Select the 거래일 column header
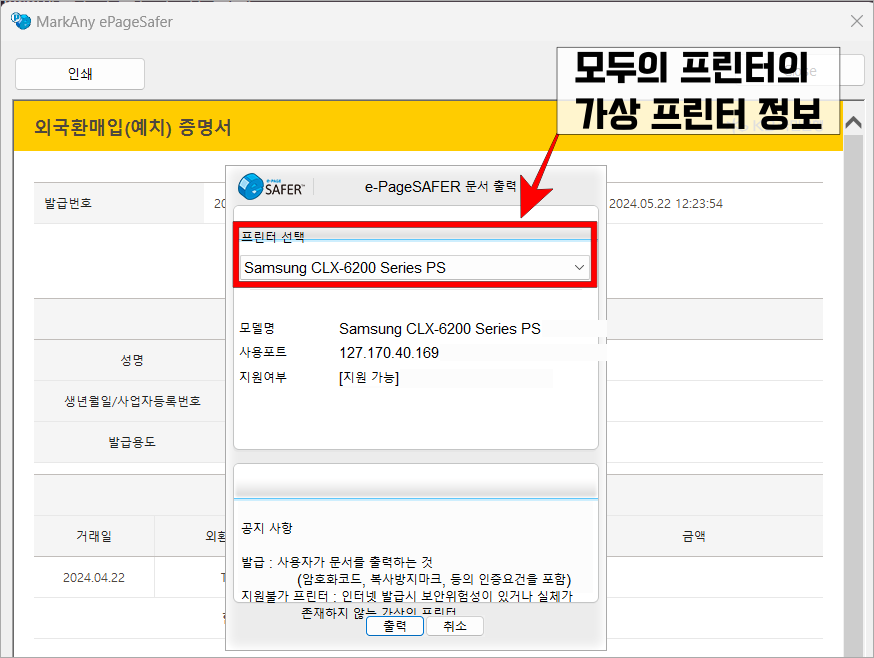Screen dimensions: 874x658 point(94,535)
